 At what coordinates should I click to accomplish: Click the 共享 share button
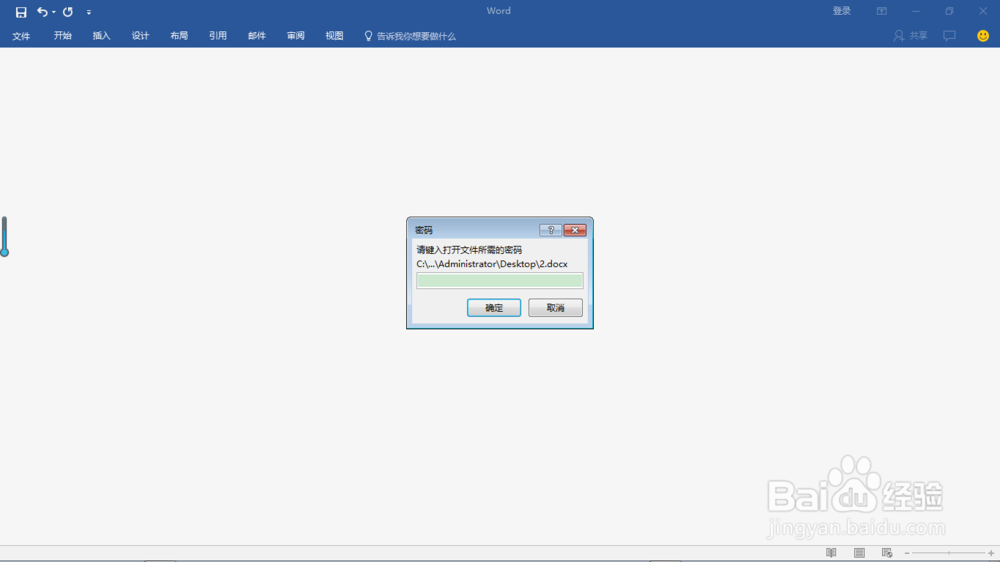tap(911, 36)
